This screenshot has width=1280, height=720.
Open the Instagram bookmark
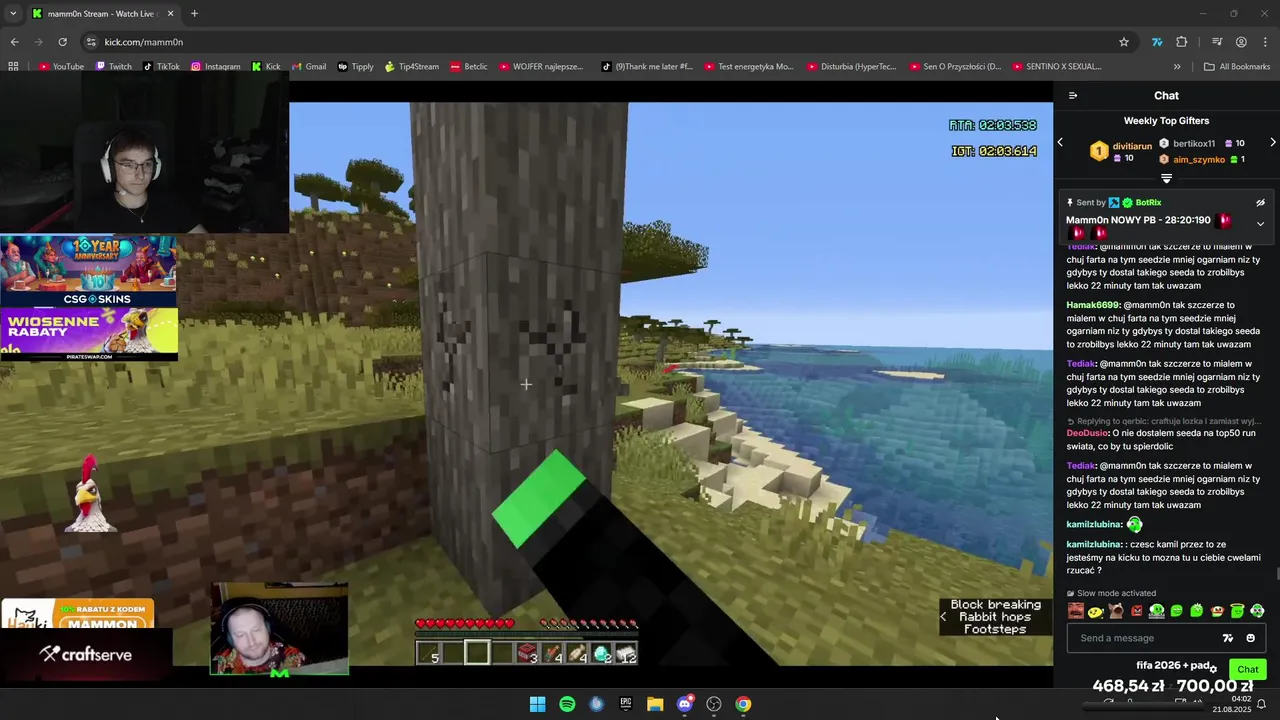215,66
